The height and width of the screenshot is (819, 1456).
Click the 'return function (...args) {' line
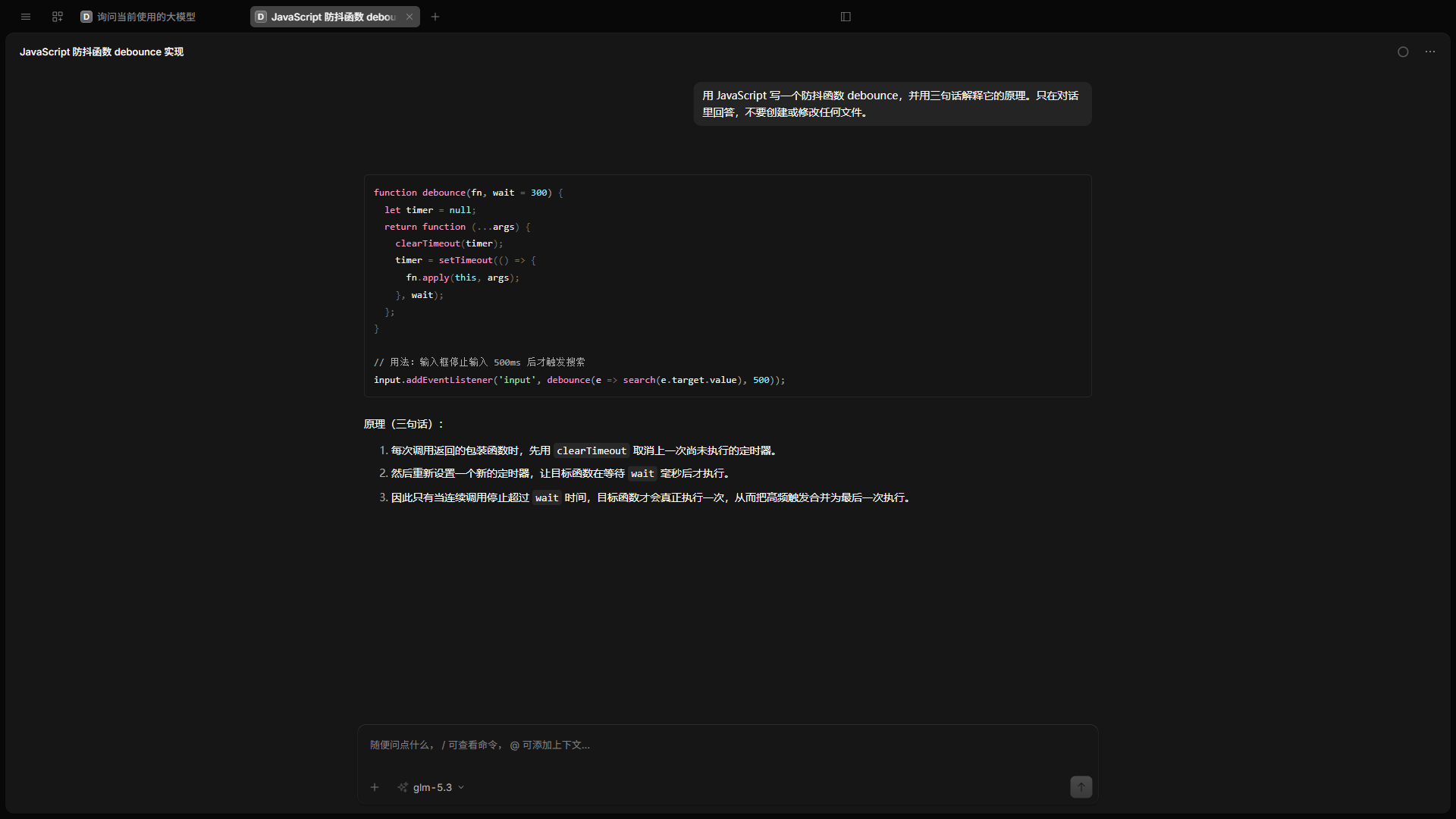coord(457,227)
